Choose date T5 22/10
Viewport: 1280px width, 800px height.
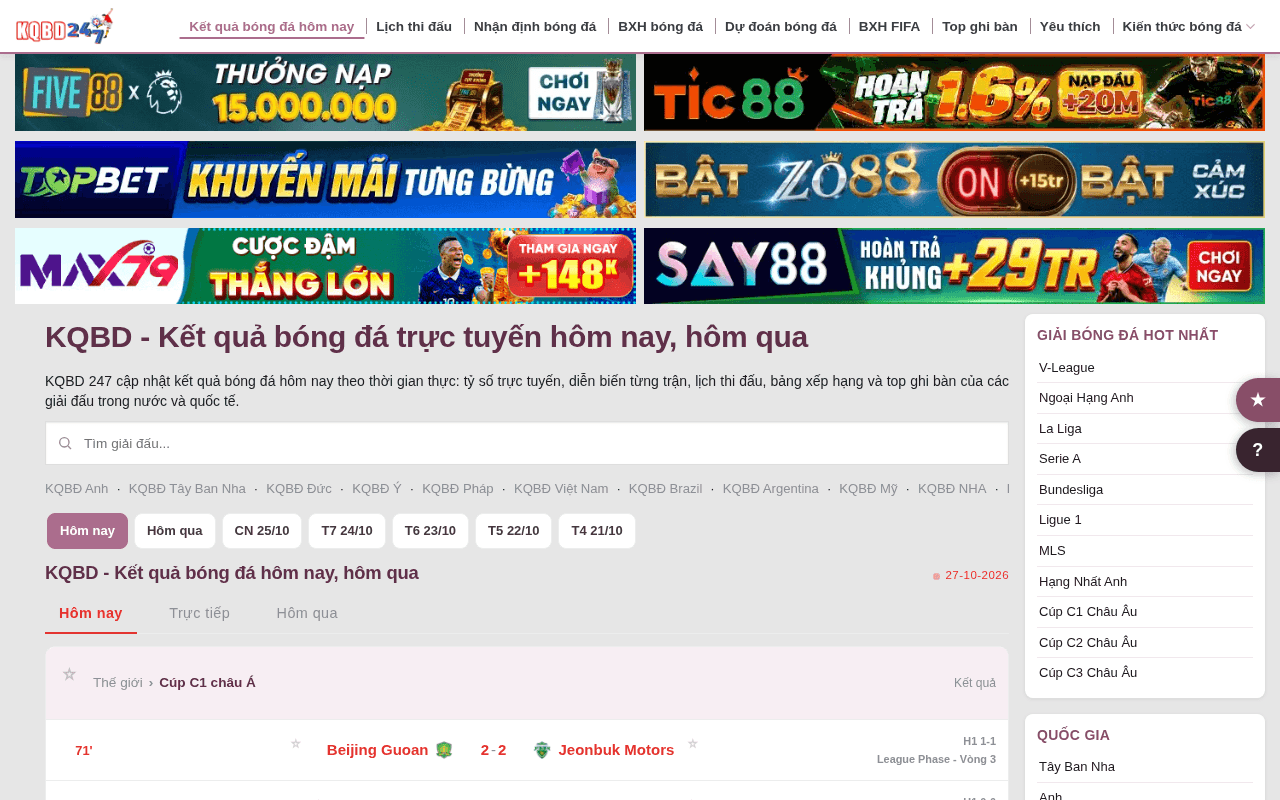click(x=514, y=531)
